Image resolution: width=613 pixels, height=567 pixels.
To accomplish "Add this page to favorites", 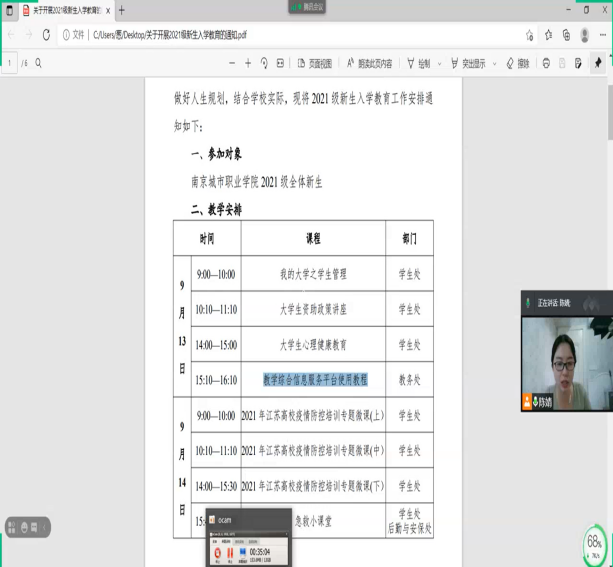I will pyautogui.click(x=530, y=35).
